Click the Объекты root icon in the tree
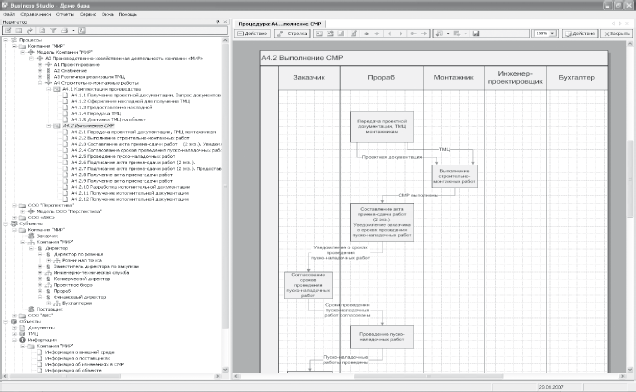 tap(14, 321)
